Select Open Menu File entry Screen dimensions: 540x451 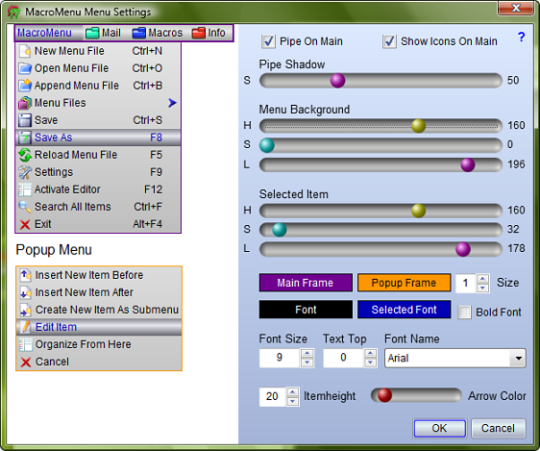pyautogui.click(x=98, y=69)
